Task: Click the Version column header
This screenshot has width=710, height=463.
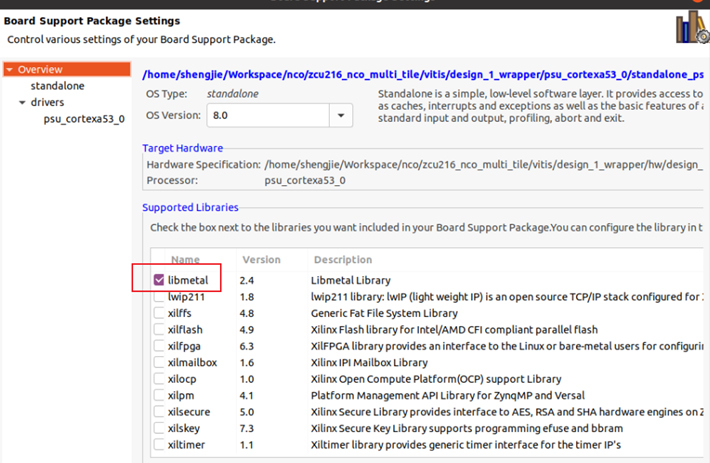Action: click(x=261, y=260)
